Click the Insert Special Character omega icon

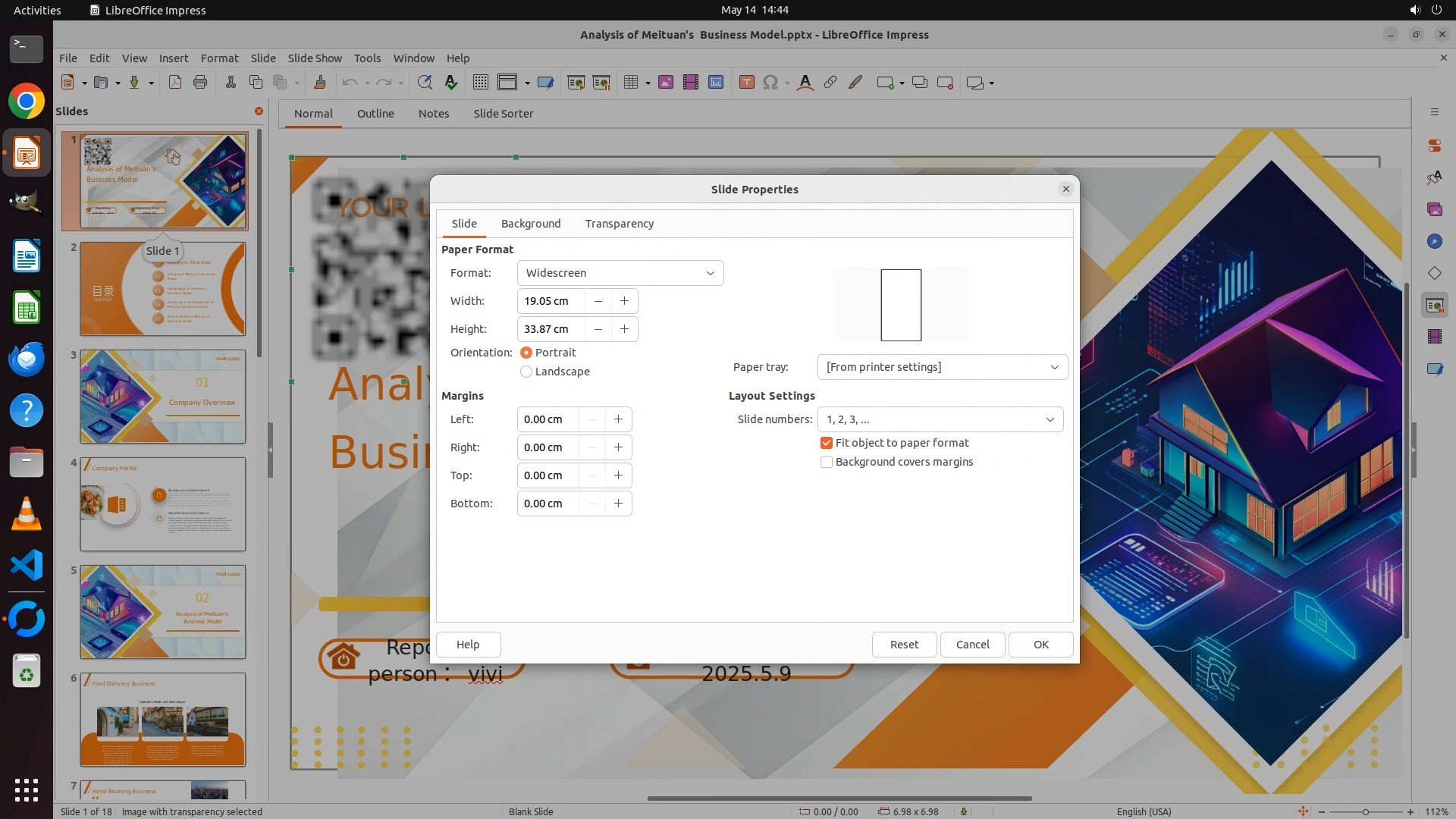(x=770, y=83)
